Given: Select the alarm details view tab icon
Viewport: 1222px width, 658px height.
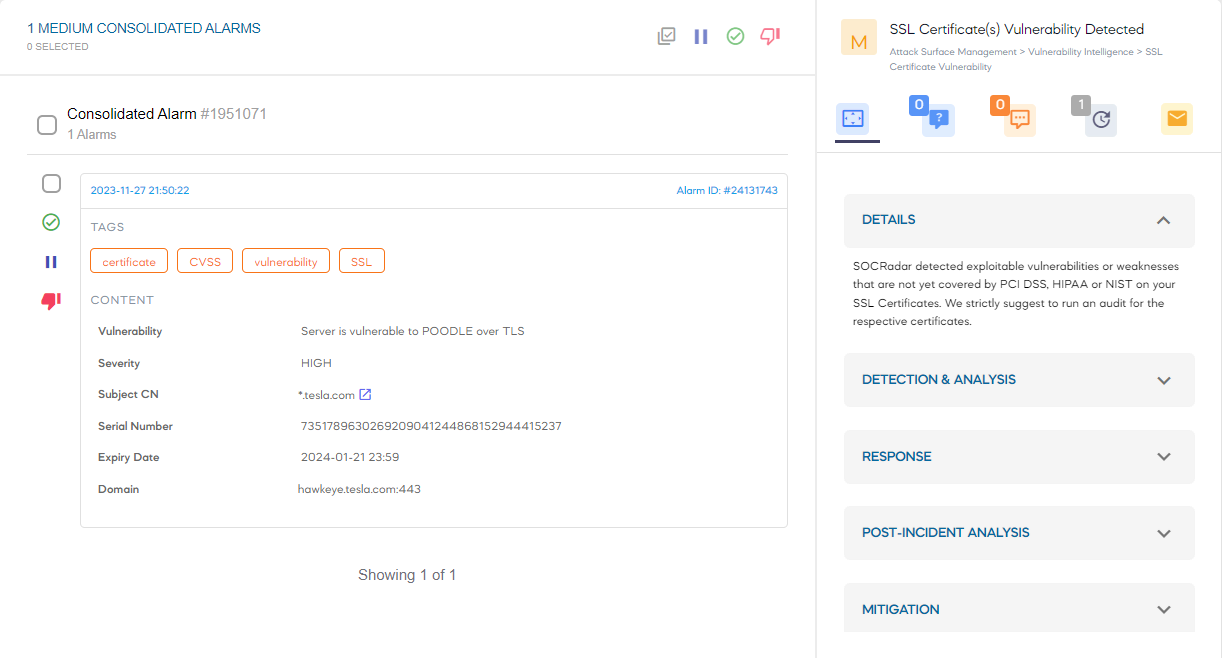Looking at the screenshot, I should (852, 119).
